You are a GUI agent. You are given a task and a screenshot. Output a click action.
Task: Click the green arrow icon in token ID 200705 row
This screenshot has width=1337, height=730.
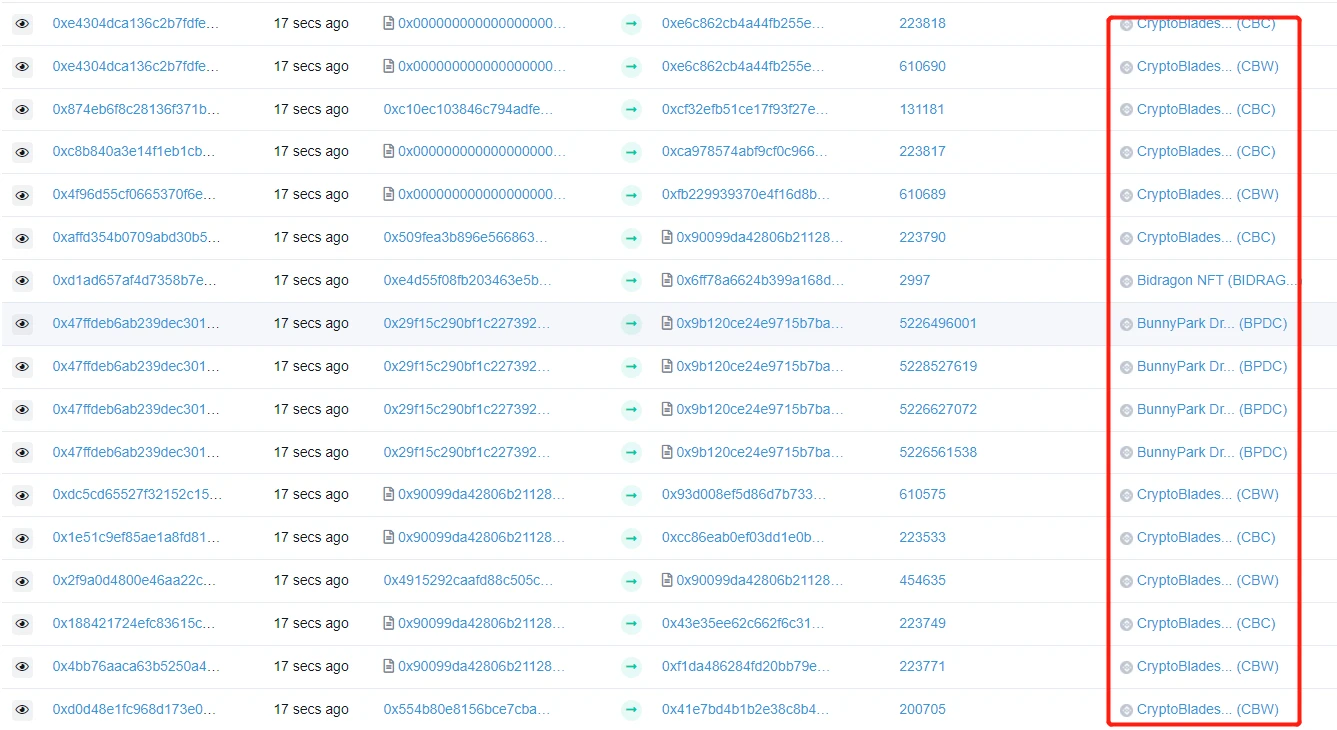coord(631,710)
